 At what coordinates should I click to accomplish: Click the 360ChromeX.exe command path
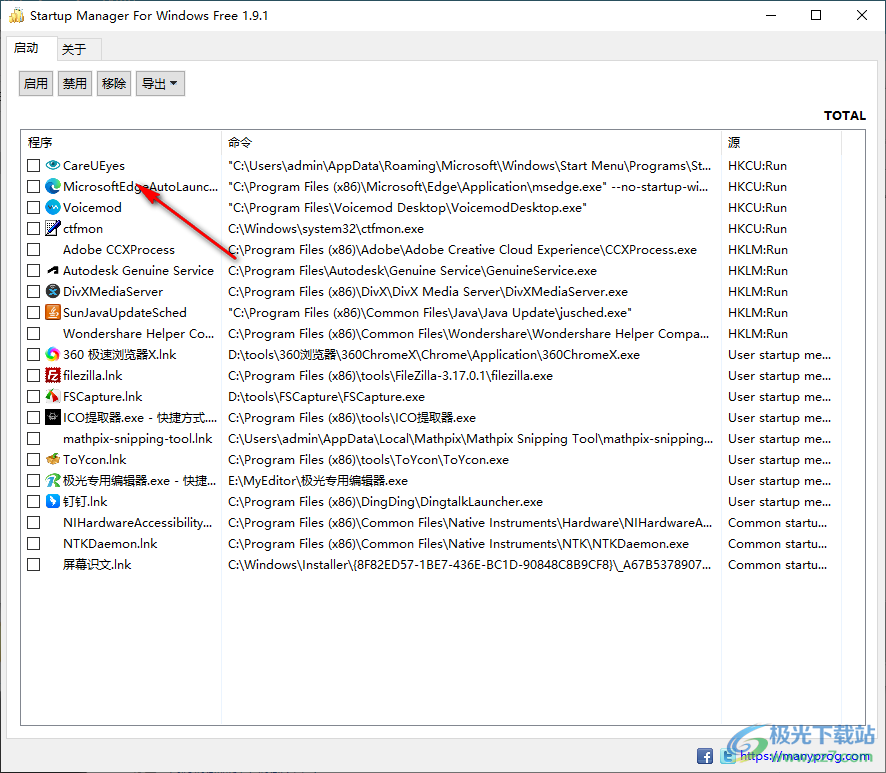pos(434,354)
